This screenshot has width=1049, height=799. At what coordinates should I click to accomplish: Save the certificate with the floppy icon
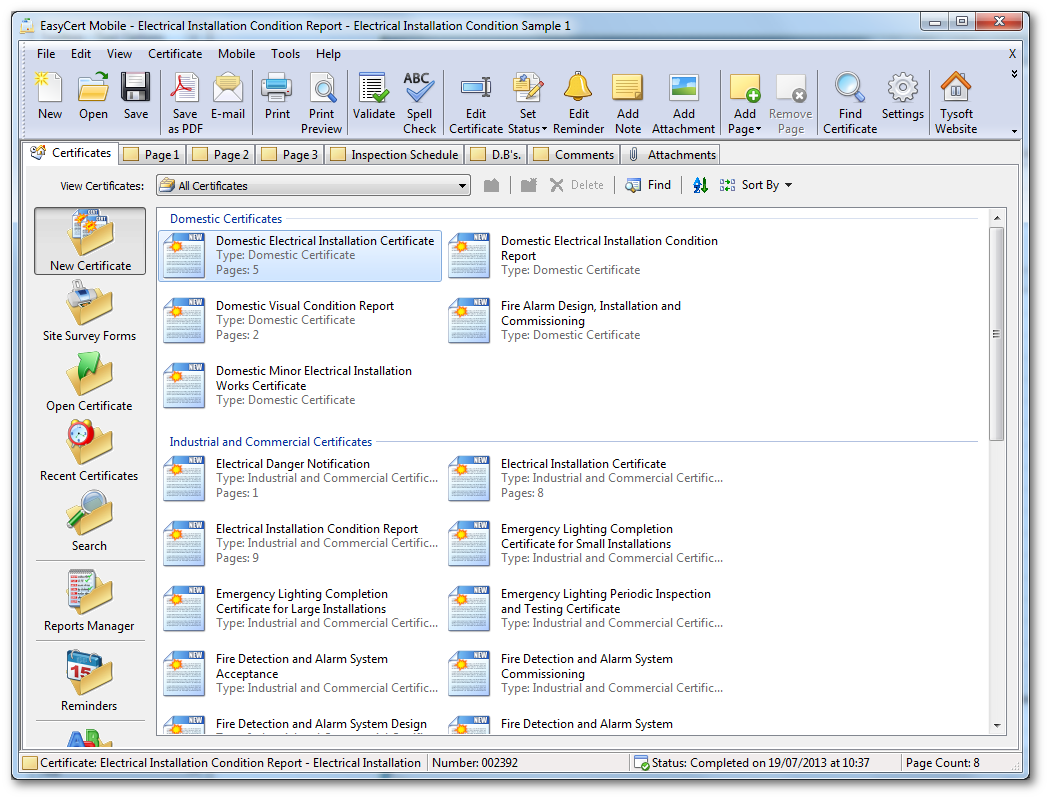136,96
